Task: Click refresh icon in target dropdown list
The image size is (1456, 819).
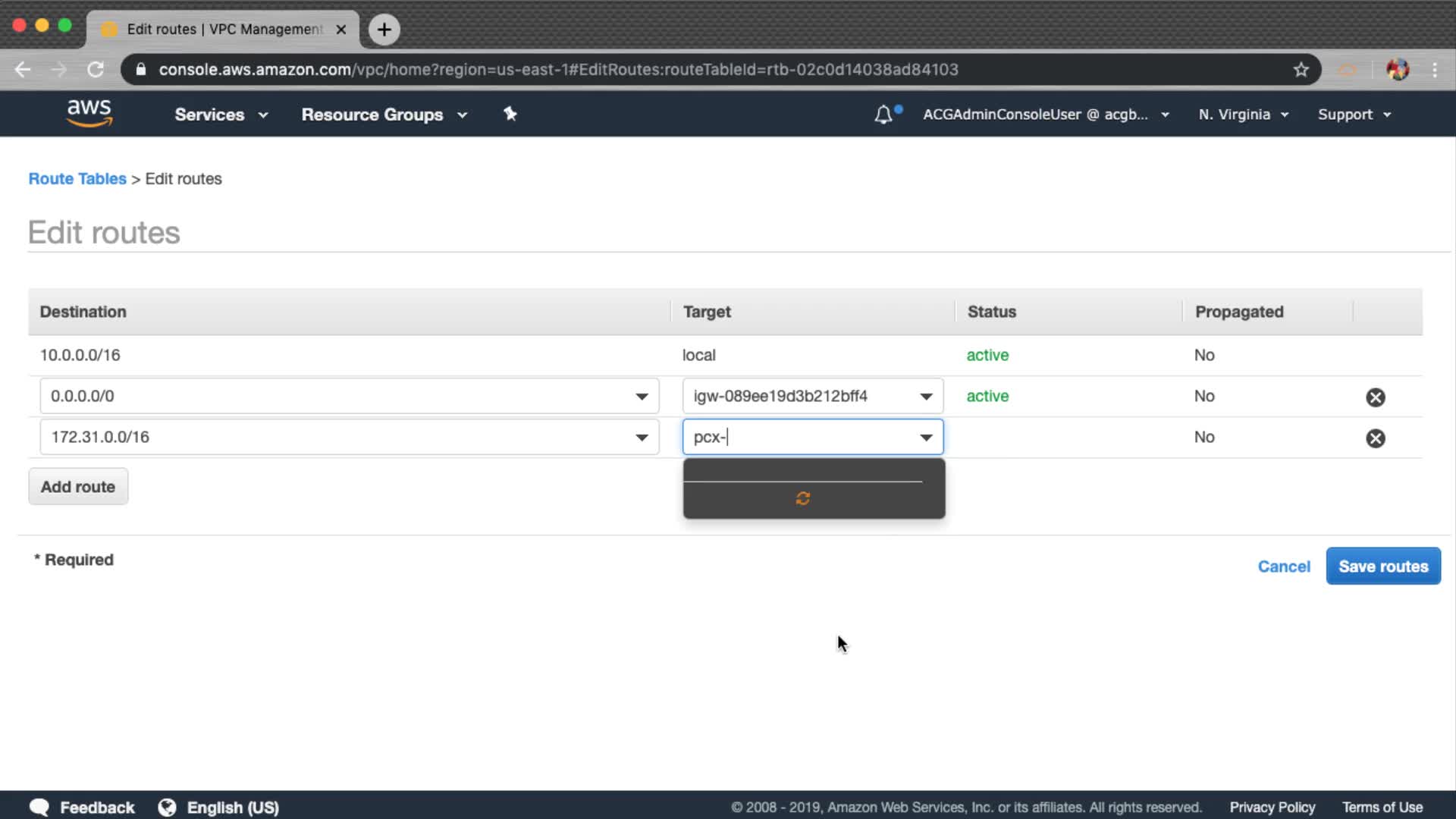Action: pyautogui.click(x=803, y=498)
